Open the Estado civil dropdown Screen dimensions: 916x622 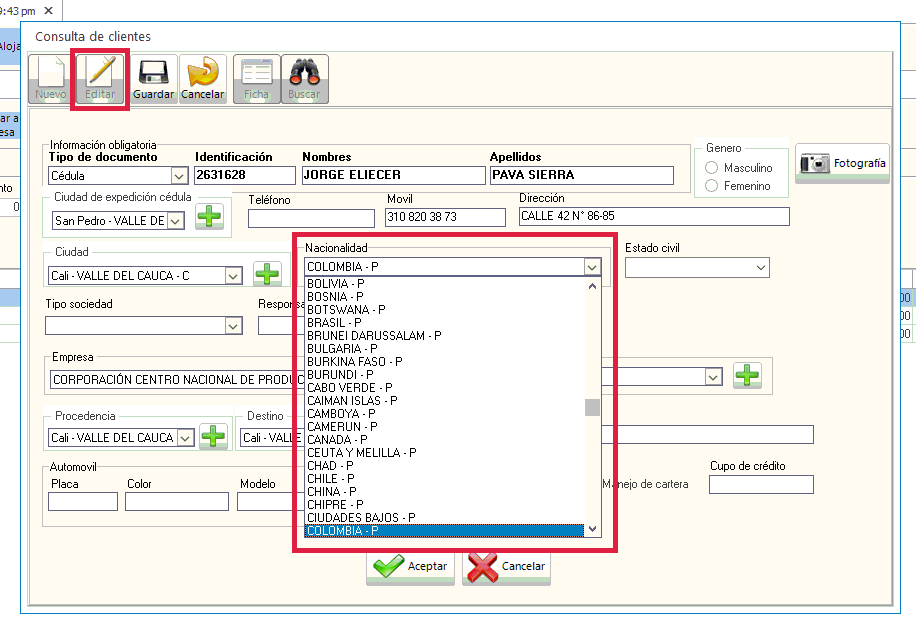click(761, 268)
